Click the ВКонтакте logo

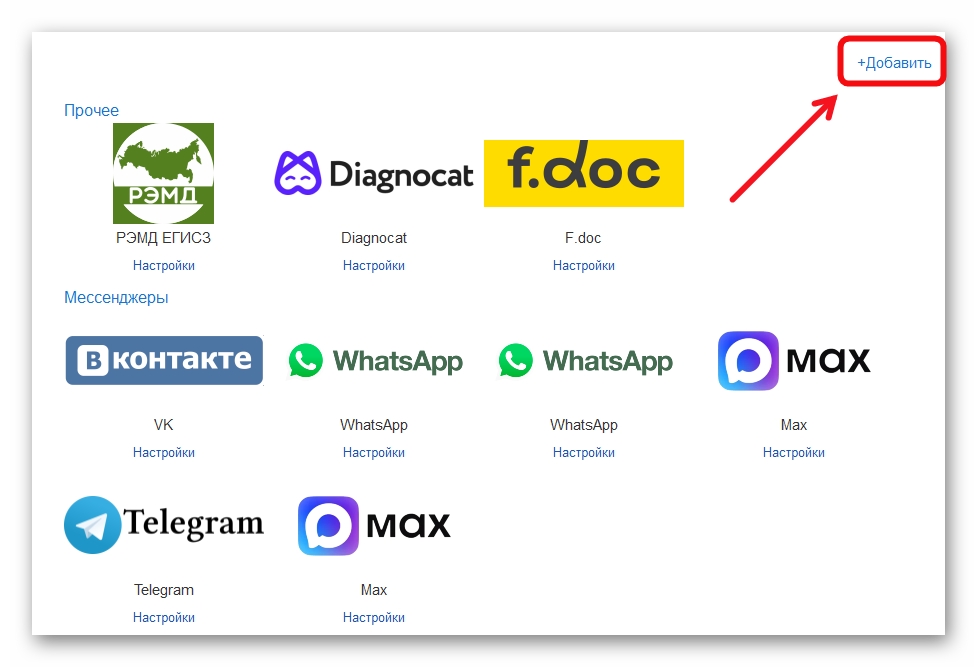[164, 360]
